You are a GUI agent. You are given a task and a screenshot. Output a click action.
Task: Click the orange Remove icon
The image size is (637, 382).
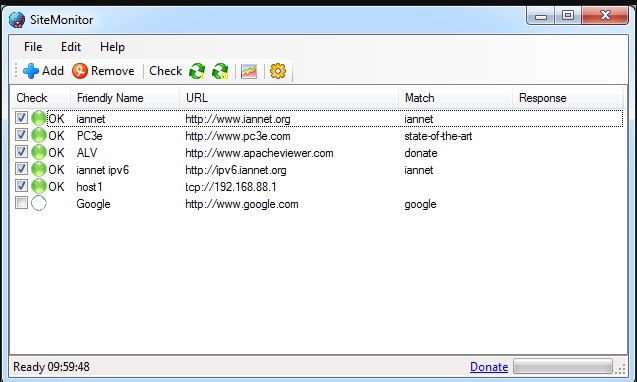[80, 71]
